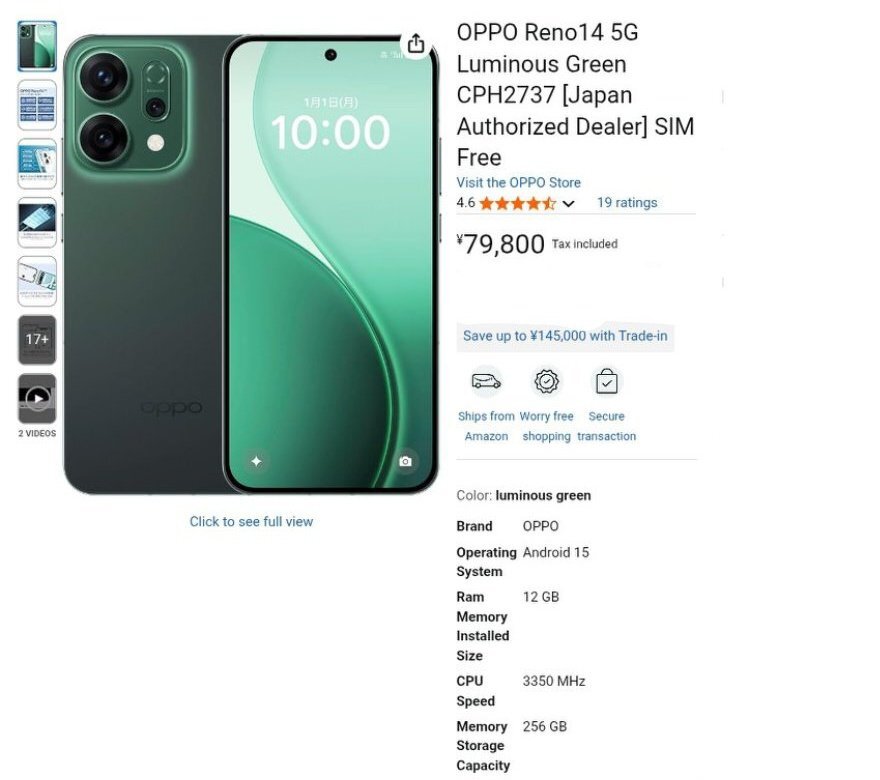Play the product video thumbnail
Screen dimensions: 880x780
[x=37, y=398]
